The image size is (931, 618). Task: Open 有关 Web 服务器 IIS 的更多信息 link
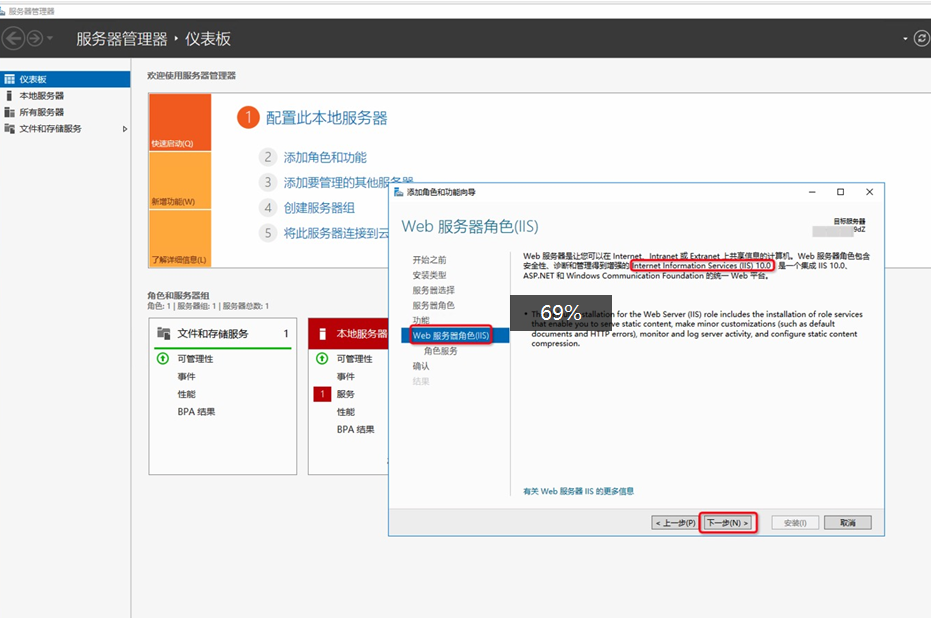coord(578,491)
